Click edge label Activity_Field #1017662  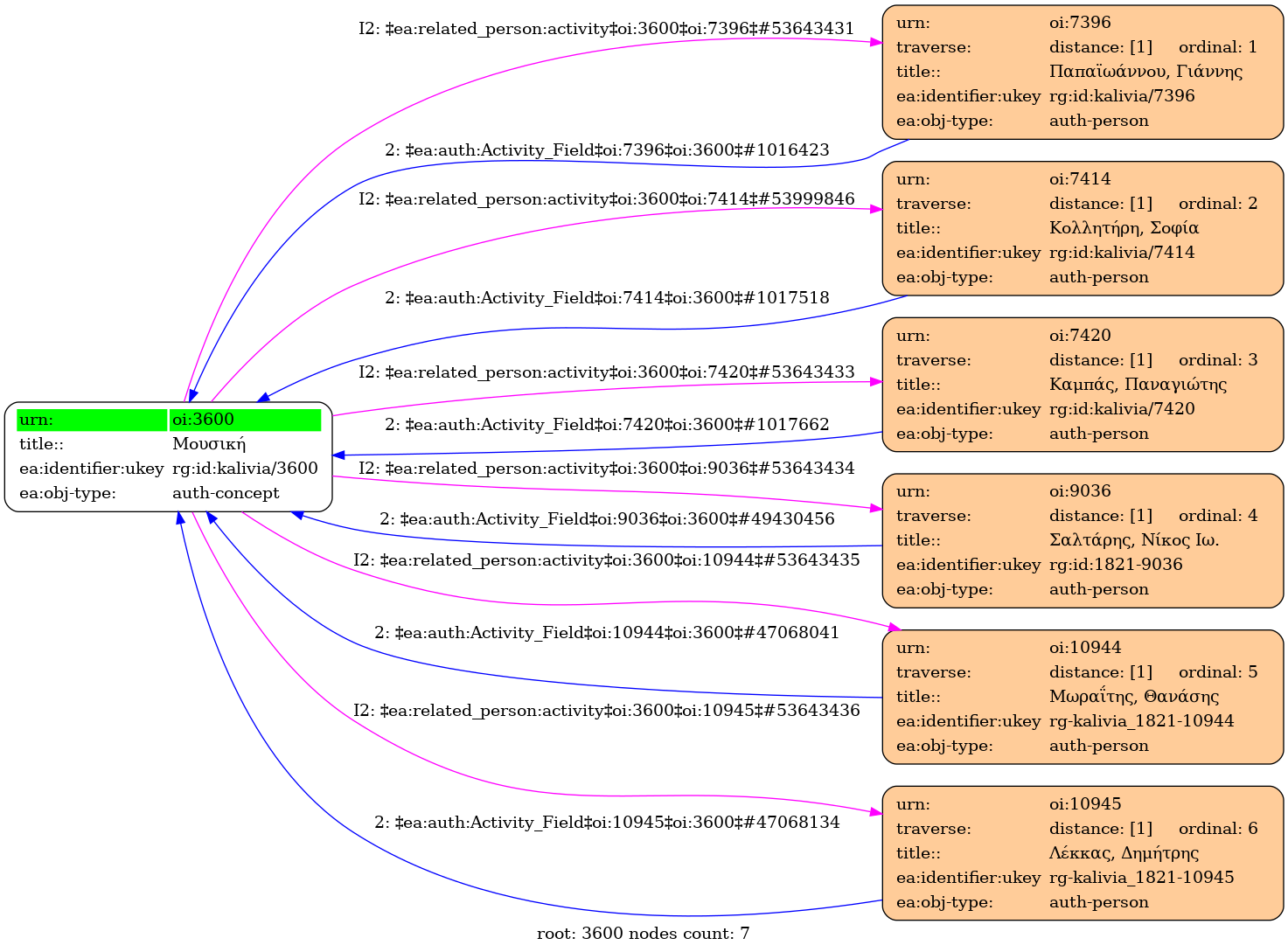pos(607,425)
